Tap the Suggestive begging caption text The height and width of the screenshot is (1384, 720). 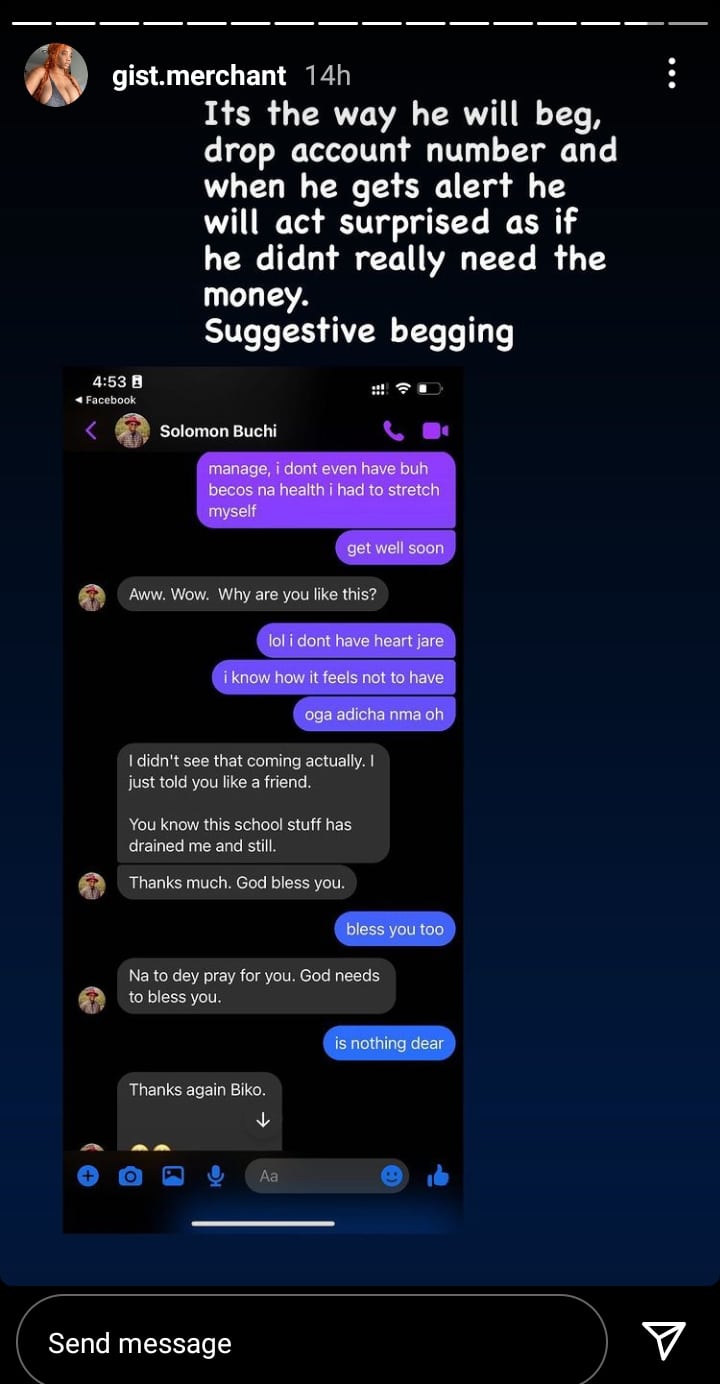click(359, 331)
